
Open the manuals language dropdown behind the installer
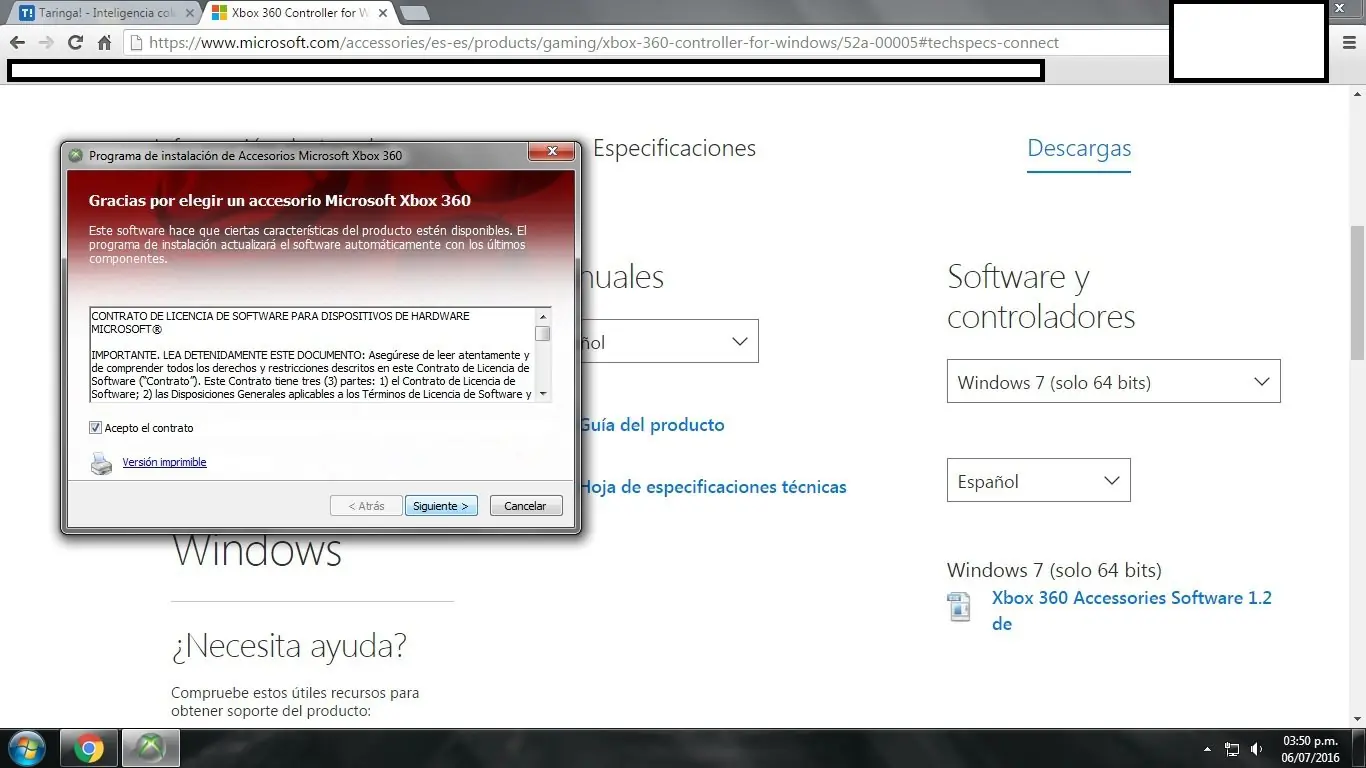click(668, 342)
